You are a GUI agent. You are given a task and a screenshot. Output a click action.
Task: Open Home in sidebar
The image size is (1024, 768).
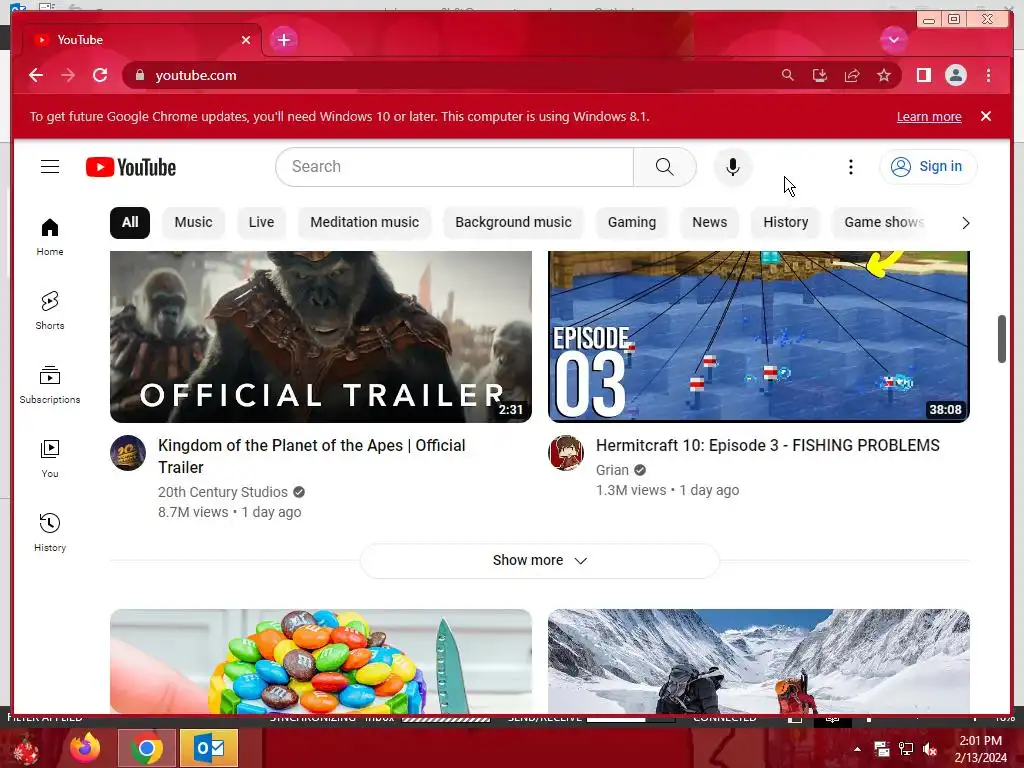[50, 236]
